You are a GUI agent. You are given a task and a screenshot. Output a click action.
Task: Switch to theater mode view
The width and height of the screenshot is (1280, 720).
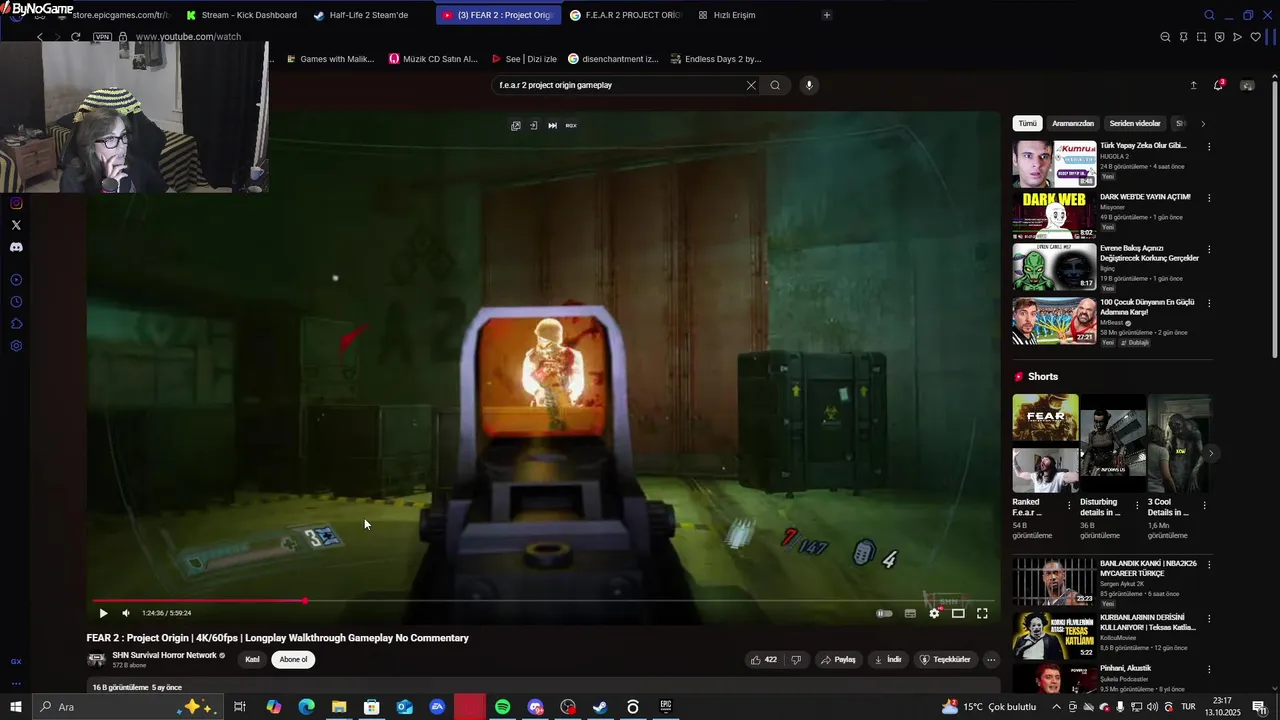point(958,613)
